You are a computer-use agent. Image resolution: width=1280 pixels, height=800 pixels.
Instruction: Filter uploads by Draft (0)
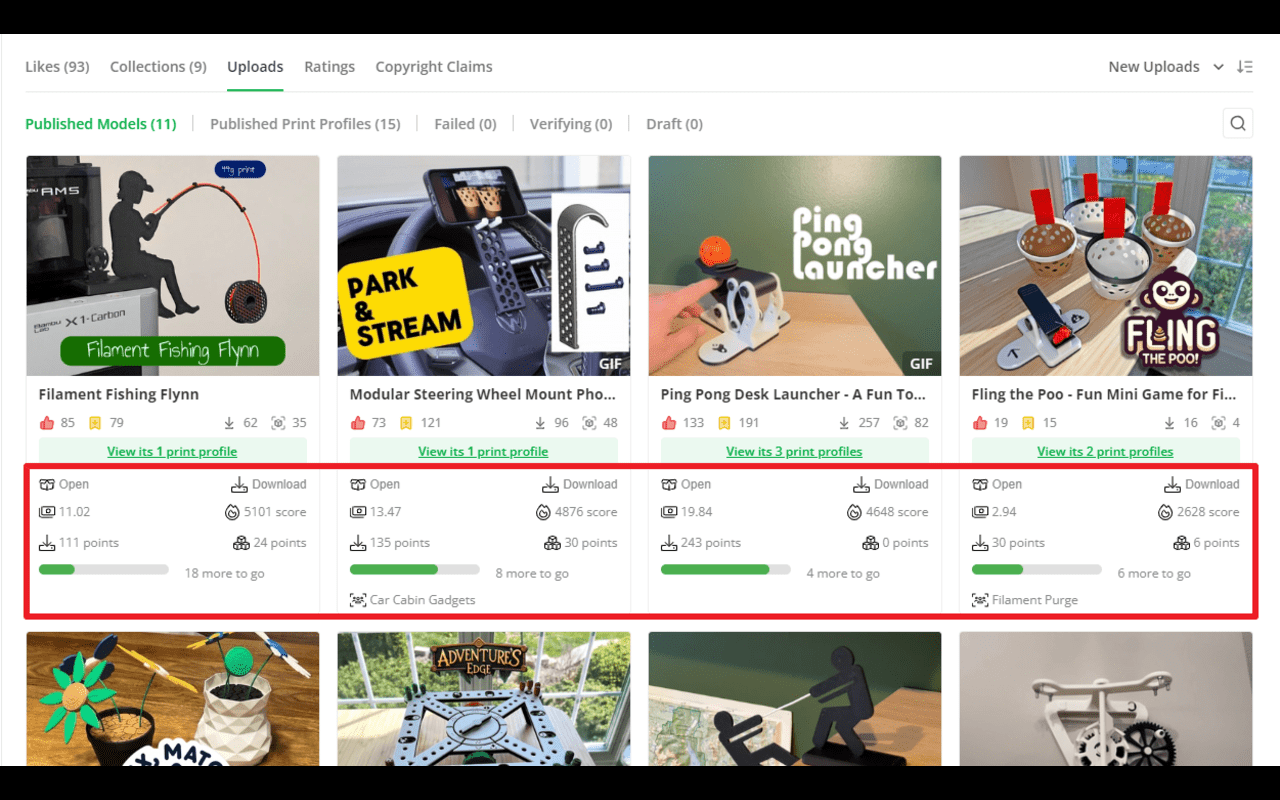tap(674, 124)
